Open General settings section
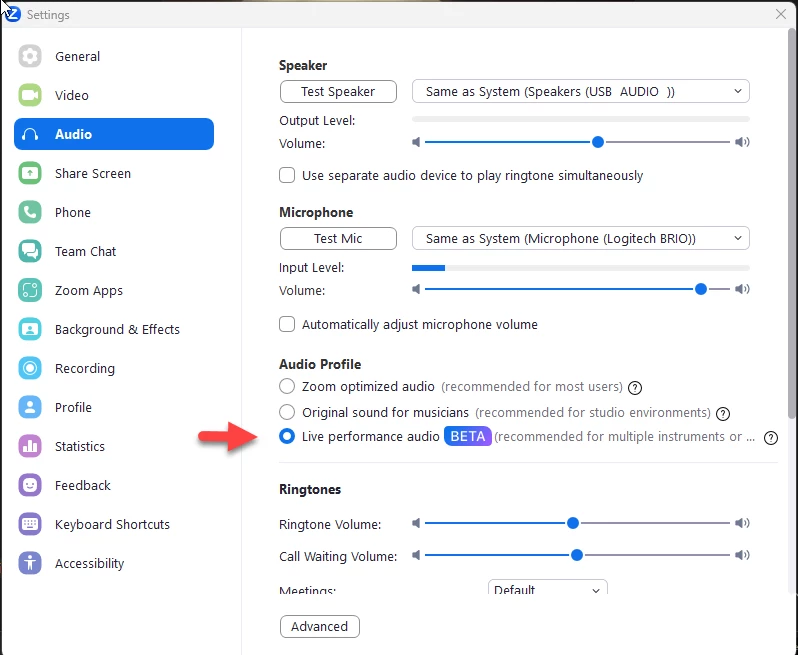 114,56
